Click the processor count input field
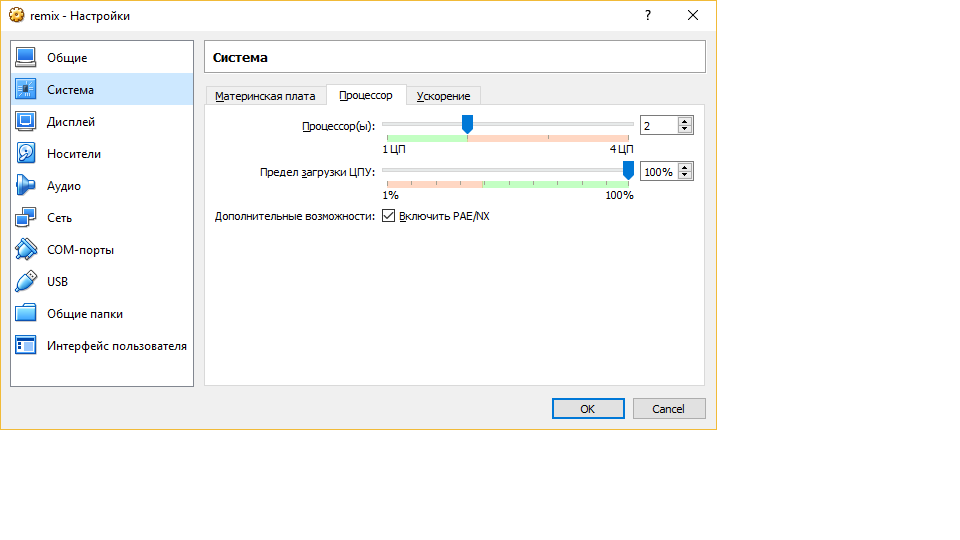Screen dimensions: 960x540 (657, 126)
